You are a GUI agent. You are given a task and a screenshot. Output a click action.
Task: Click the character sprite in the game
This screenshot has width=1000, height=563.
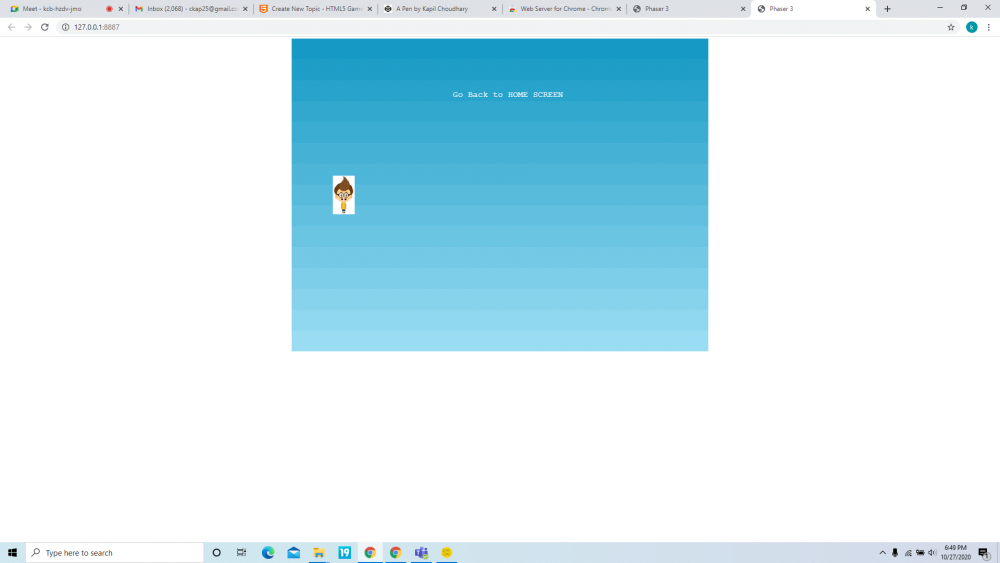pos(343,195)
